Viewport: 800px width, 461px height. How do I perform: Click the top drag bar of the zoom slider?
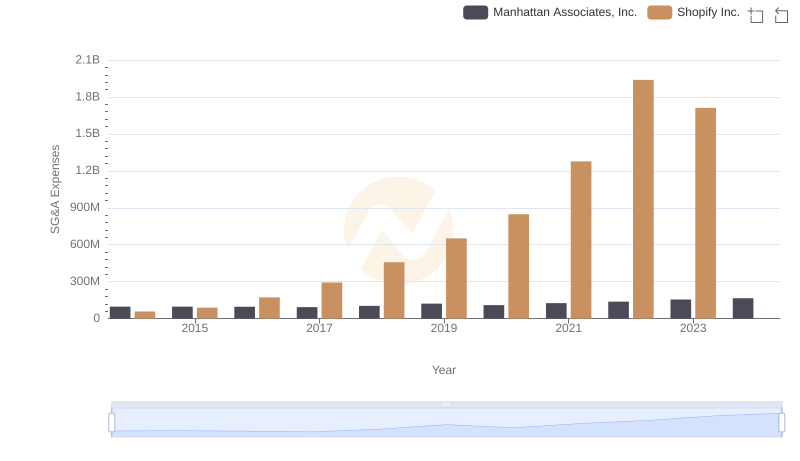(446, 404)
